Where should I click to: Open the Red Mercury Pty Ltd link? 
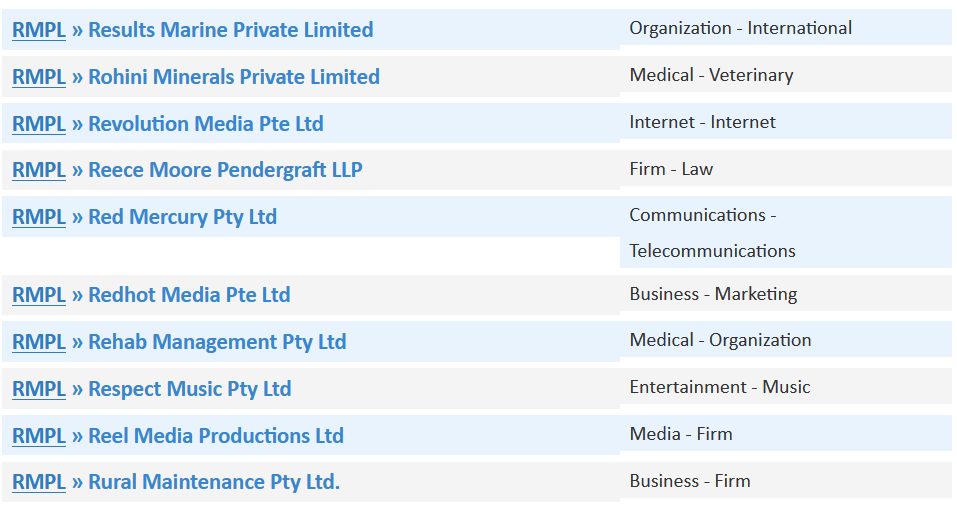(x=182, y=217)
